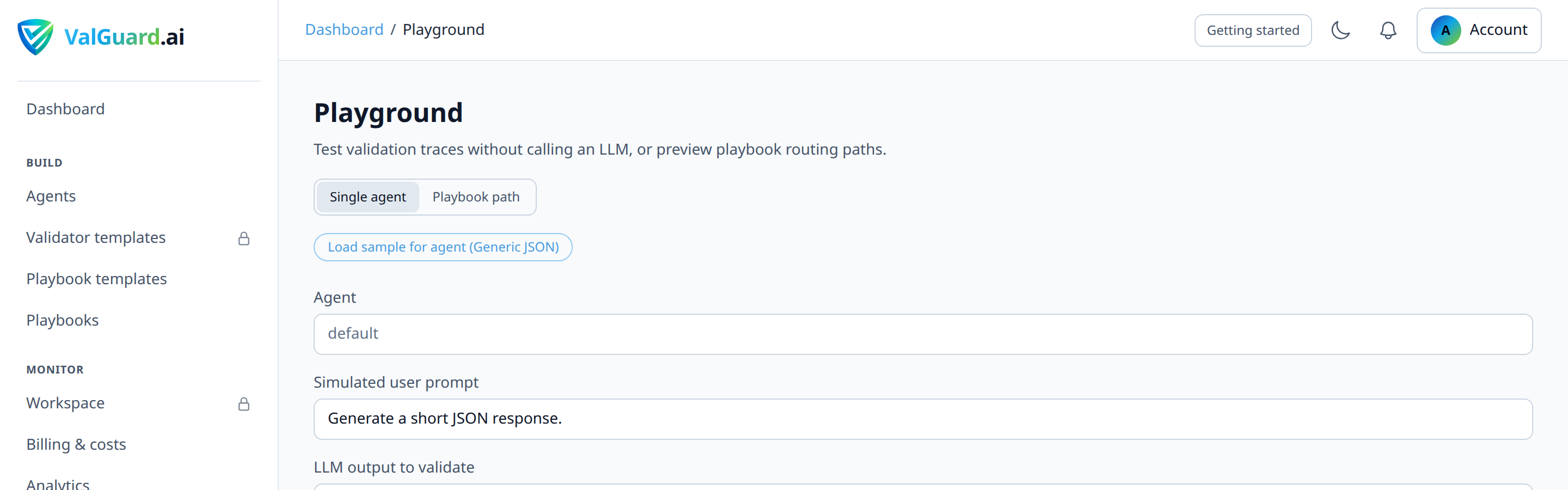Click the ValGuard.ai shield logo
Viewport: 1568px width, 490px height.
[x=35, y=36]
